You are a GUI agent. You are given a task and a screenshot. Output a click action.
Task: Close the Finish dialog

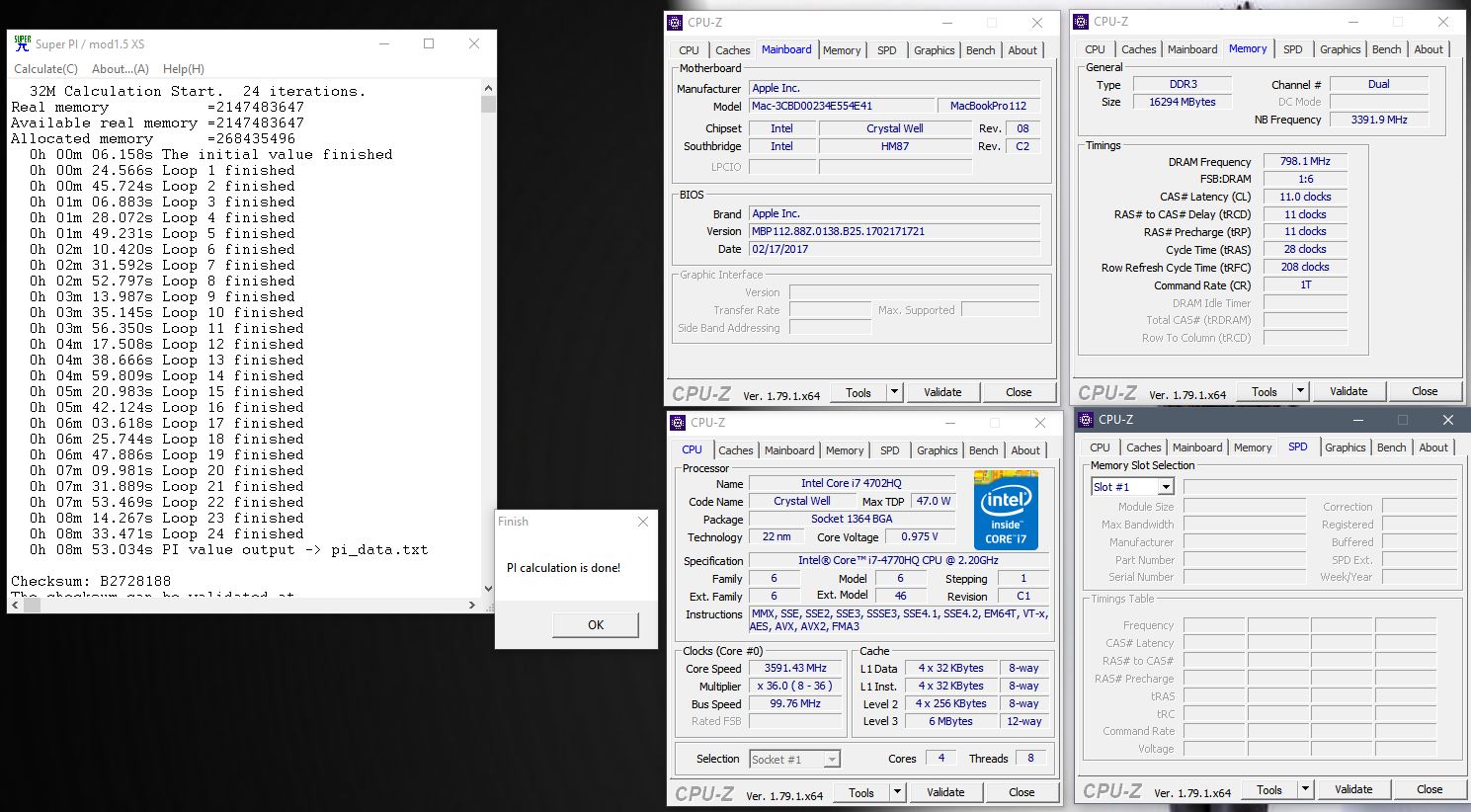tap(642, 522)
